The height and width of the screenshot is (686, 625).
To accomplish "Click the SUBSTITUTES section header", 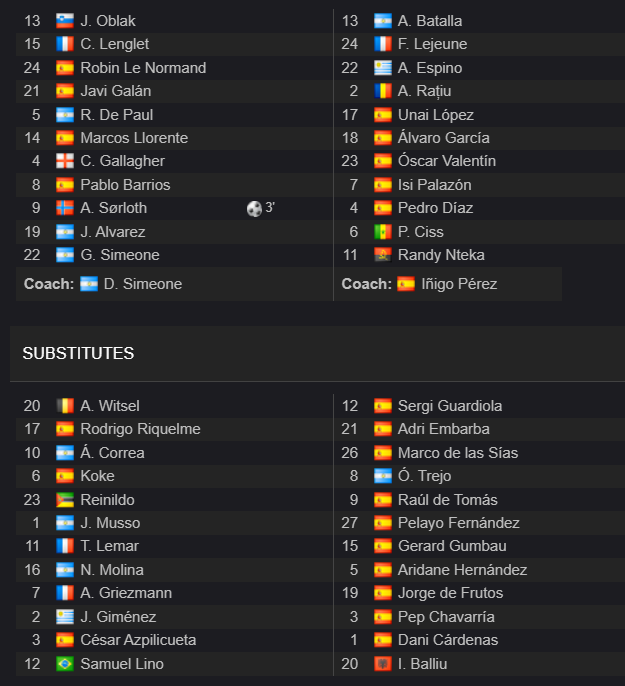I will [x=78, y=354].
